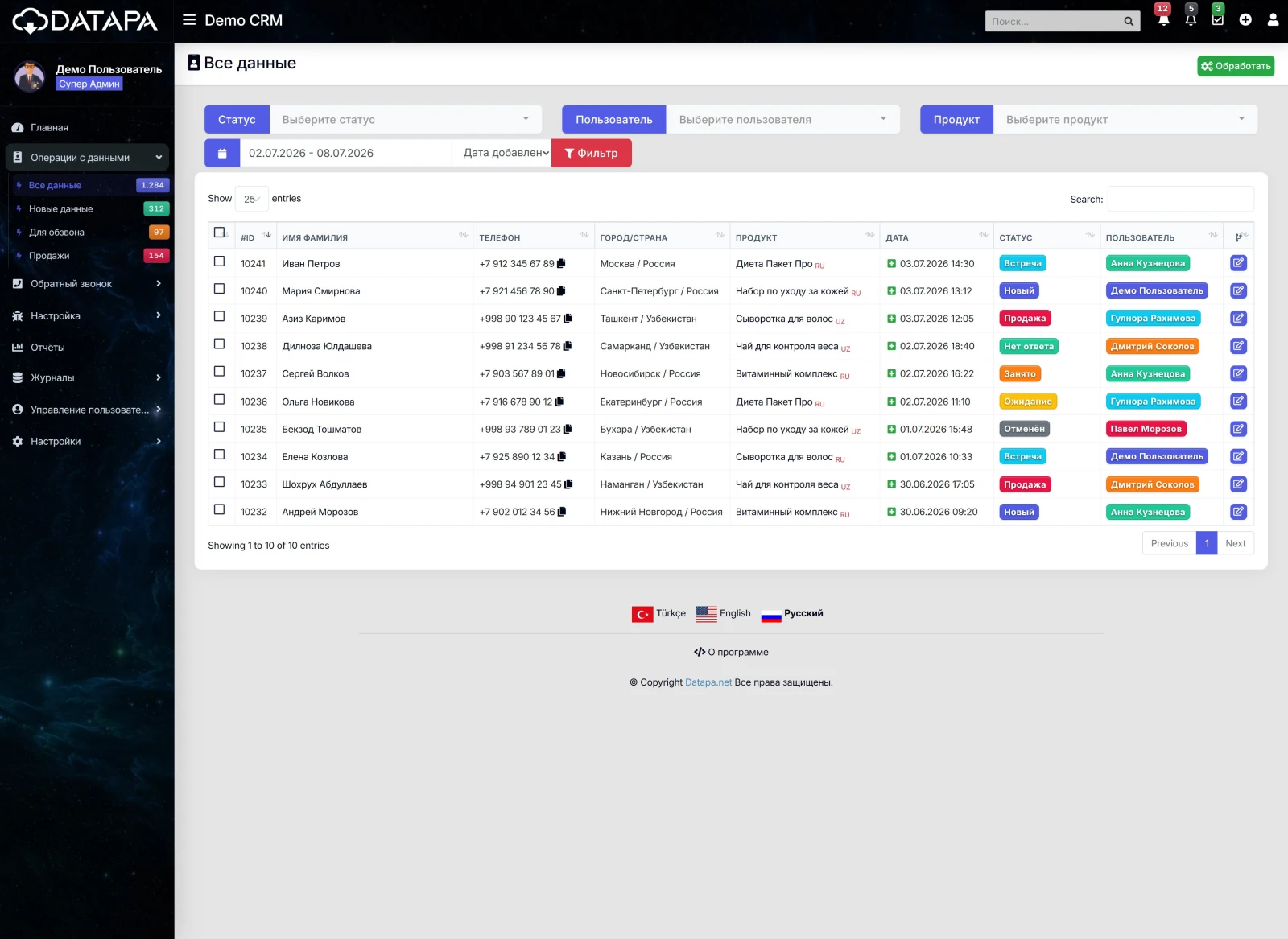Check the row checkbox for ID 10237
The width and height of the screenshot is (1288, 939).
coord(219,371)
